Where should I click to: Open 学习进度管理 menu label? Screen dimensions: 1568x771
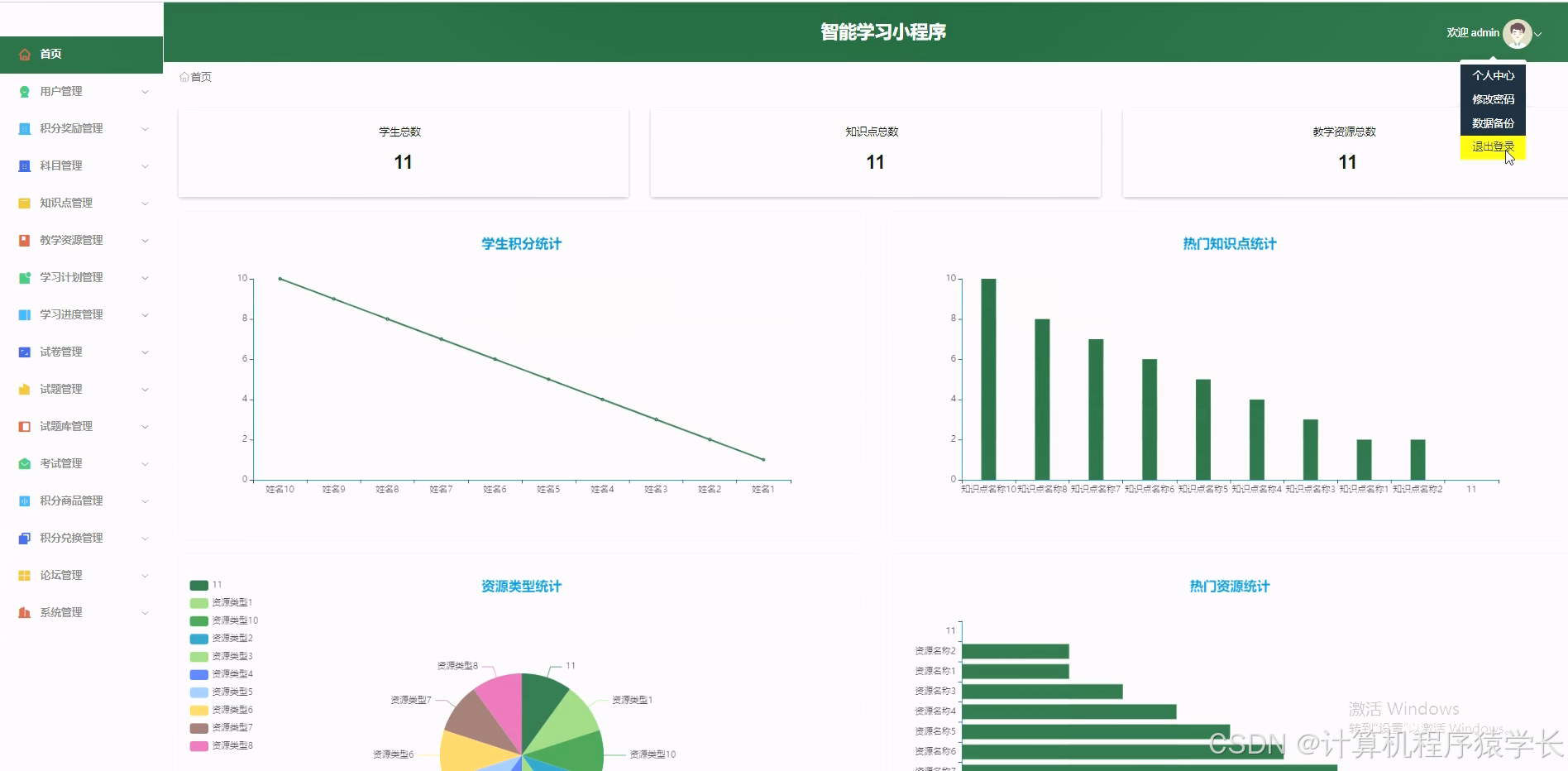(x=71, y=314)
